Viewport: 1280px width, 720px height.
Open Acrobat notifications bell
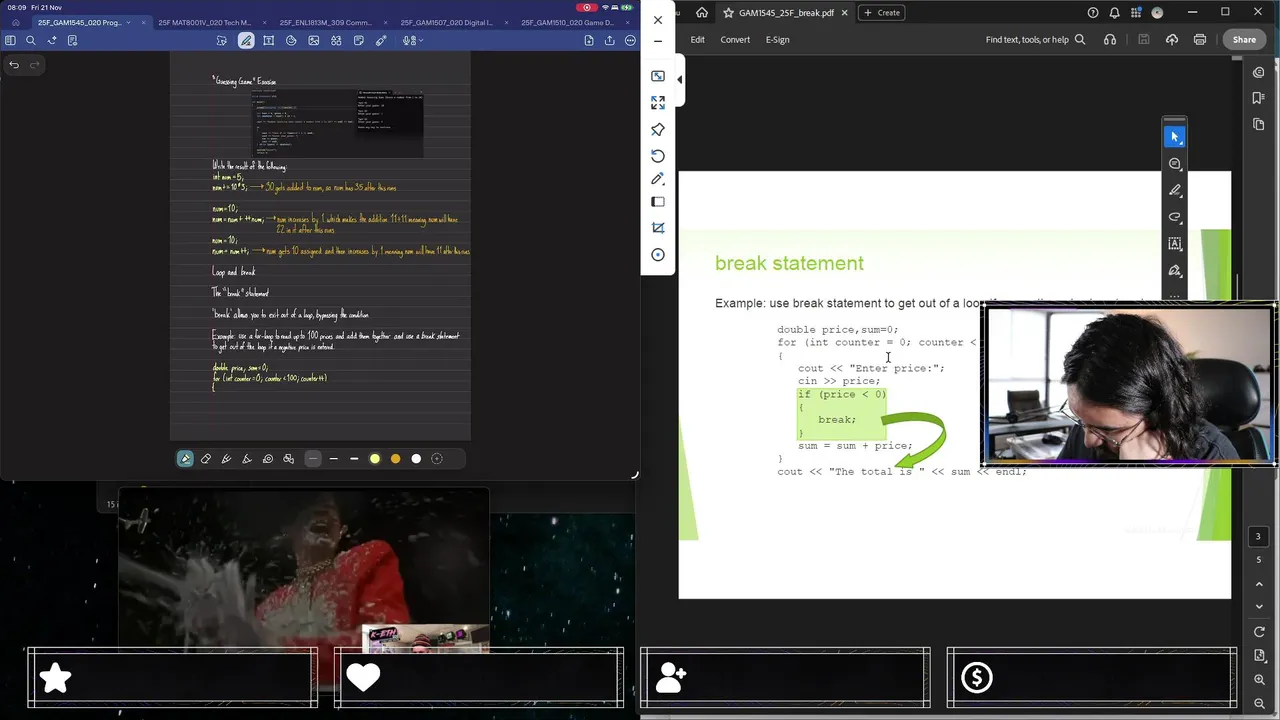tap(1115, 12)
